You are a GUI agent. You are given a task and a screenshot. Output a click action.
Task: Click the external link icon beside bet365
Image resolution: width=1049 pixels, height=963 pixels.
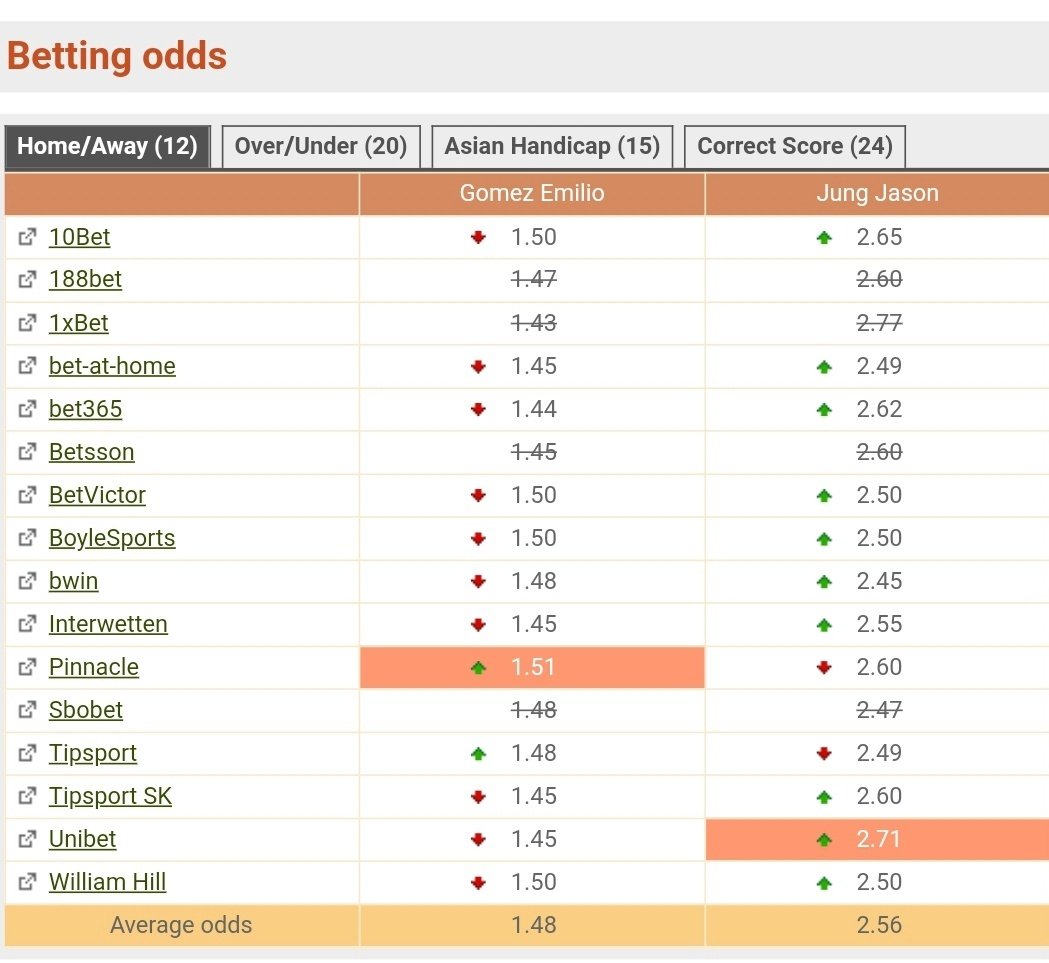[x=27, y=410]
